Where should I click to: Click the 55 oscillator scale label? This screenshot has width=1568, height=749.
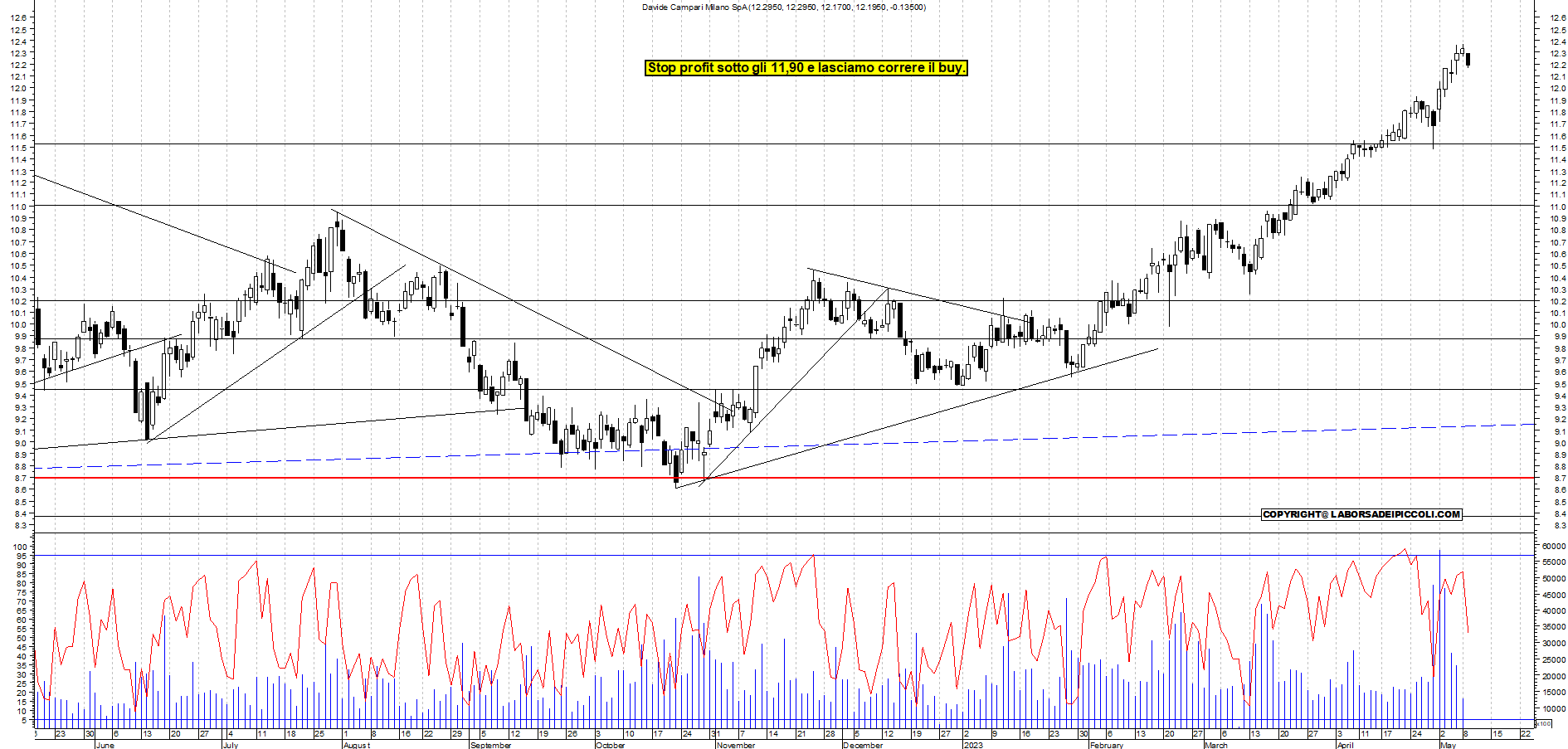coord(22,629)
